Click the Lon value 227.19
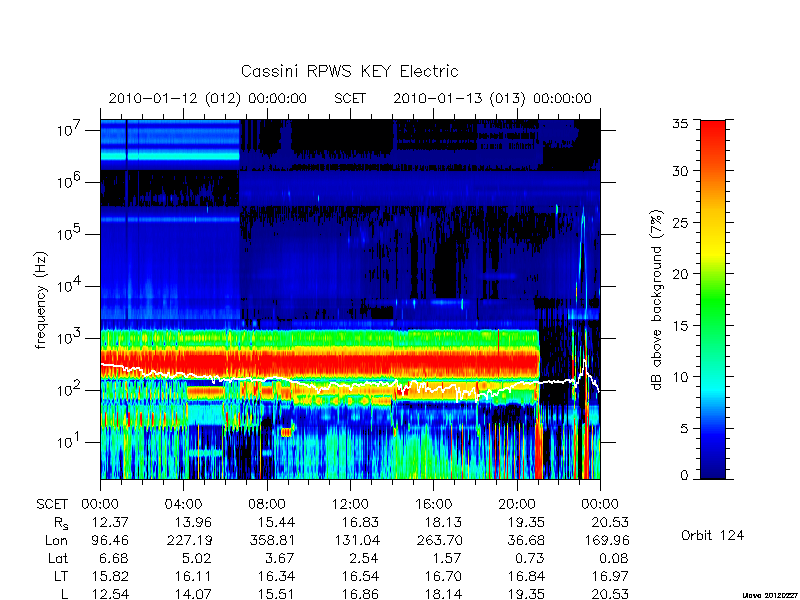The width and height of the screenshot is (800, 600). coord(189,540)
